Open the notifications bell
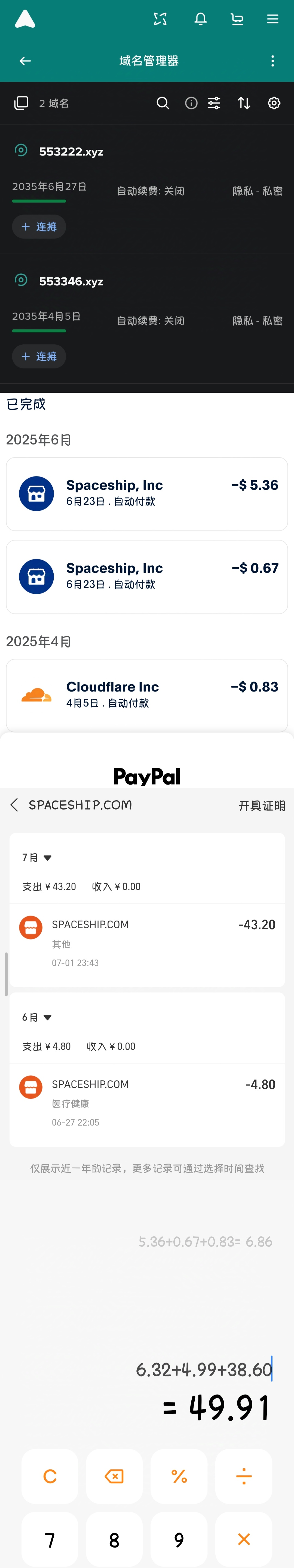 [200, 20]
